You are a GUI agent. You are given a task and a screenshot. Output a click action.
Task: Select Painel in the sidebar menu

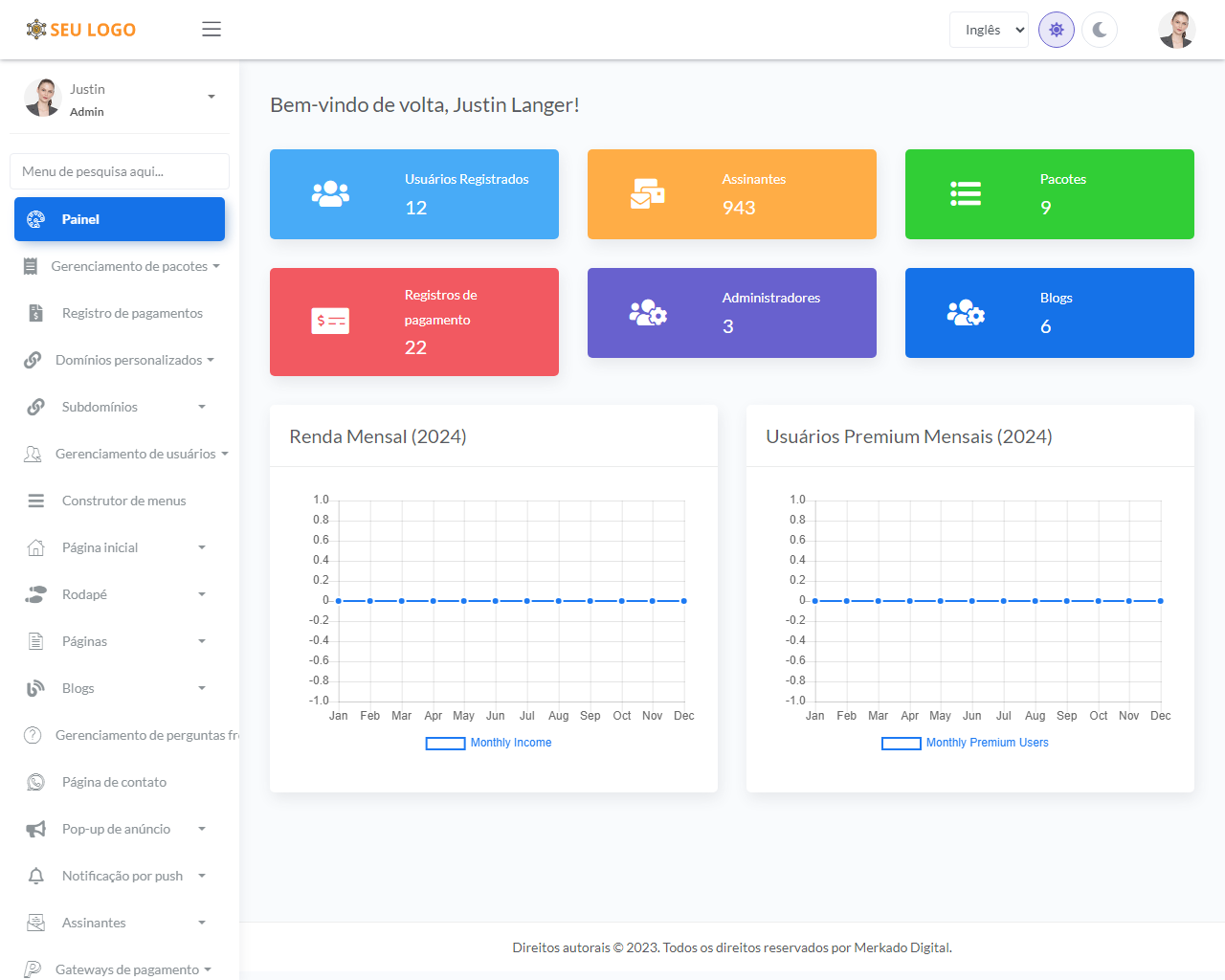[120, 219]
